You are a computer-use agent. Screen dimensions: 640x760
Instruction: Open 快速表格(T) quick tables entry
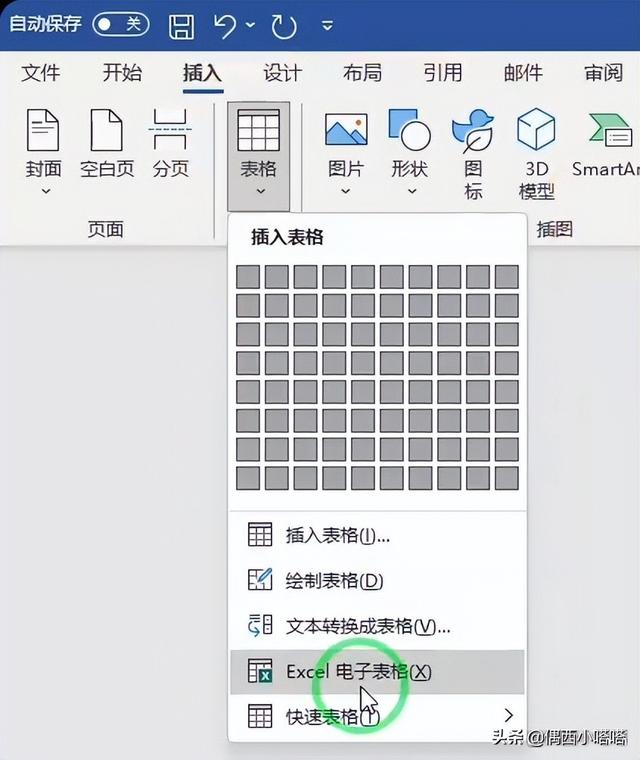(x=377, y=716)
